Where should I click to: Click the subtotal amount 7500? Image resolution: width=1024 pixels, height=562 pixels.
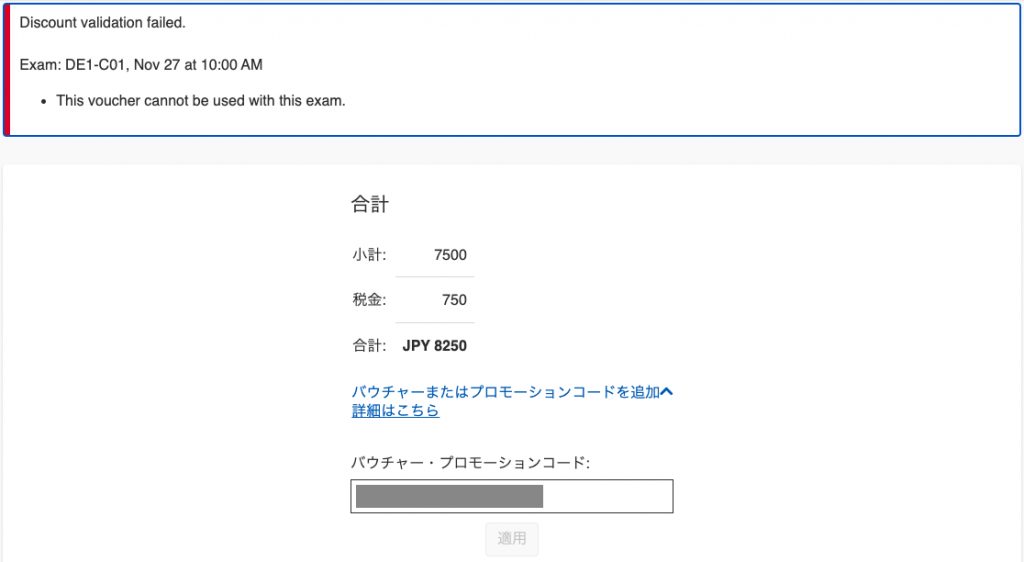click(x=450, y=255)
